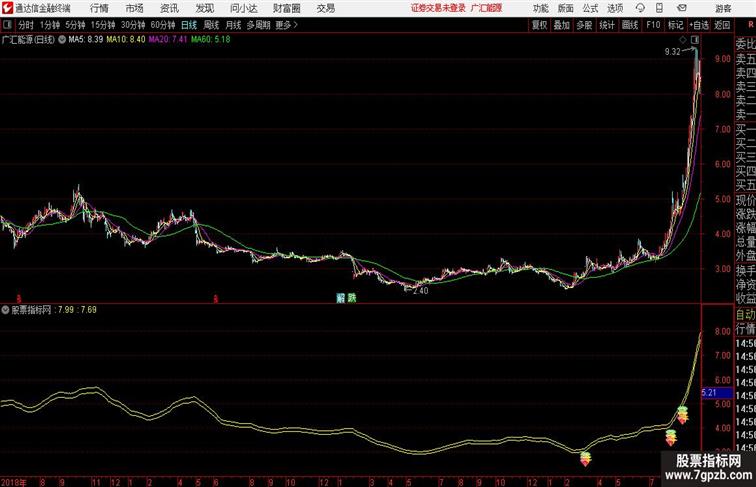Image resolution: width=756 pixels, height=487 pixels.
Task: Click the 广汇能源 red stock name
Action: pyautogui.click(x=486, y=8)
